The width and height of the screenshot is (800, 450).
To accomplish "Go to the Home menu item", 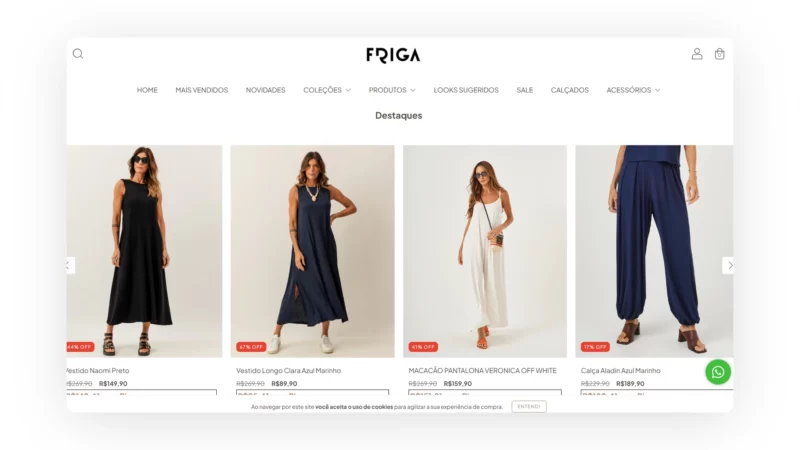I will [147, 90].
